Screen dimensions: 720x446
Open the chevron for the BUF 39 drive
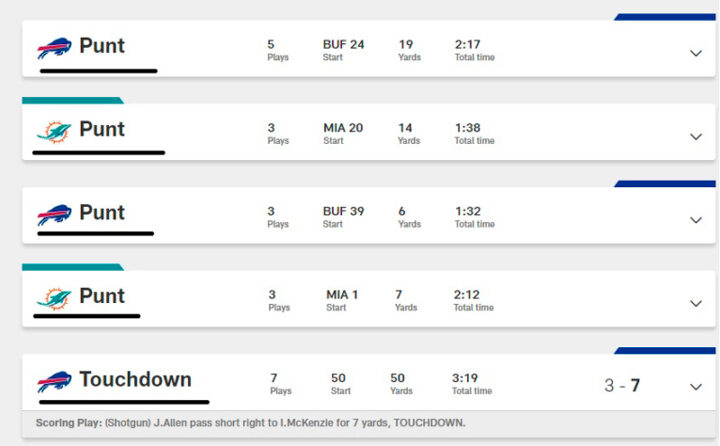coord(696,220)
